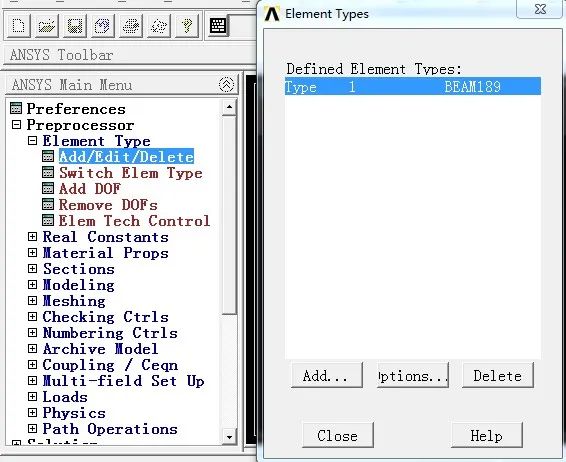Click icon beside Switch Elem Type
The height and width of the screenshot is (462, 566).
[x=48, y=172]
